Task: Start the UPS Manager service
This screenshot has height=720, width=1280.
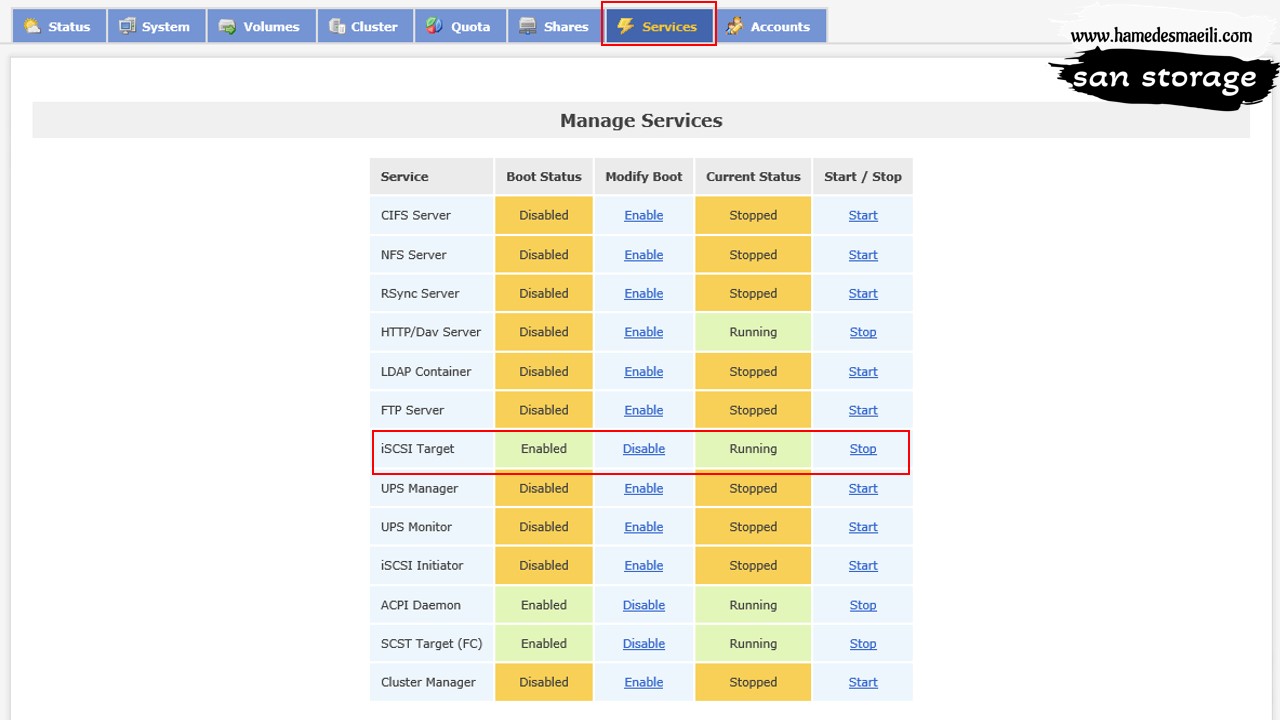Action: point(863,488)
